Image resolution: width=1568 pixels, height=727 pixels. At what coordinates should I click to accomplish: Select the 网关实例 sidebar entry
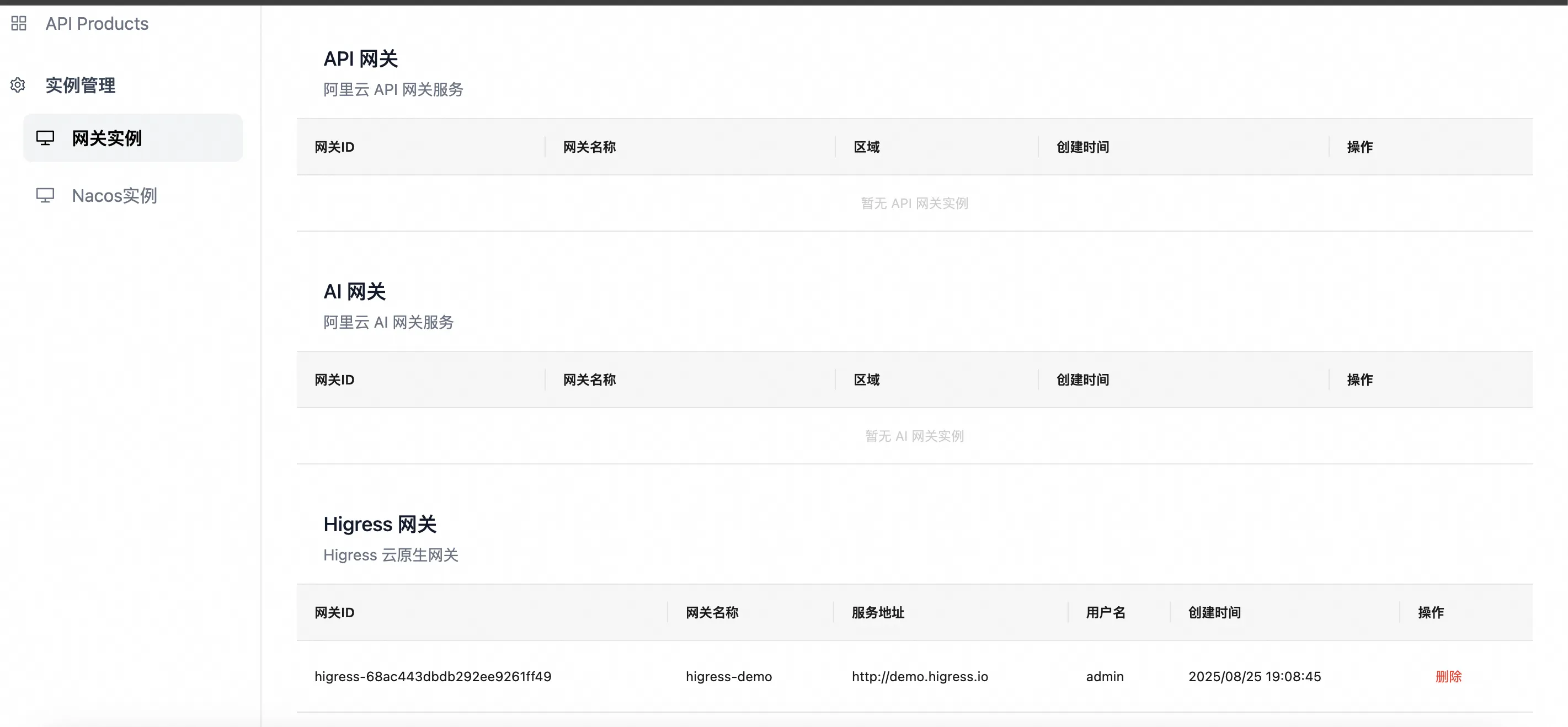pyautogui.click(x=106, y=138)
